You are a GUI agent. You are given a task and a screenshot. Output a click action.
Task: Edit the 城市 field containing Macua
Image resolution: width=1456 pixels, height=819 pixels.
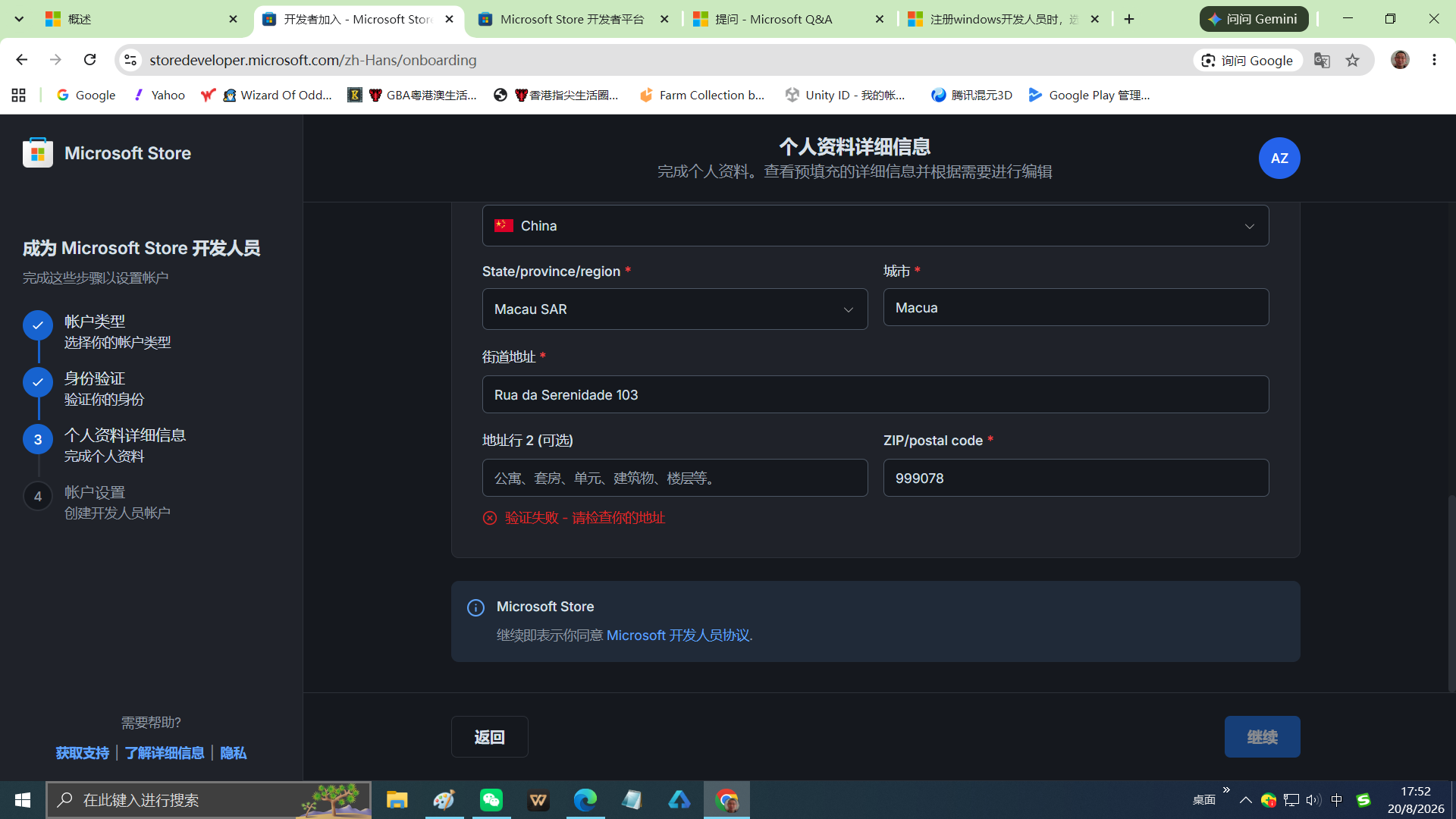[1075, 308]
